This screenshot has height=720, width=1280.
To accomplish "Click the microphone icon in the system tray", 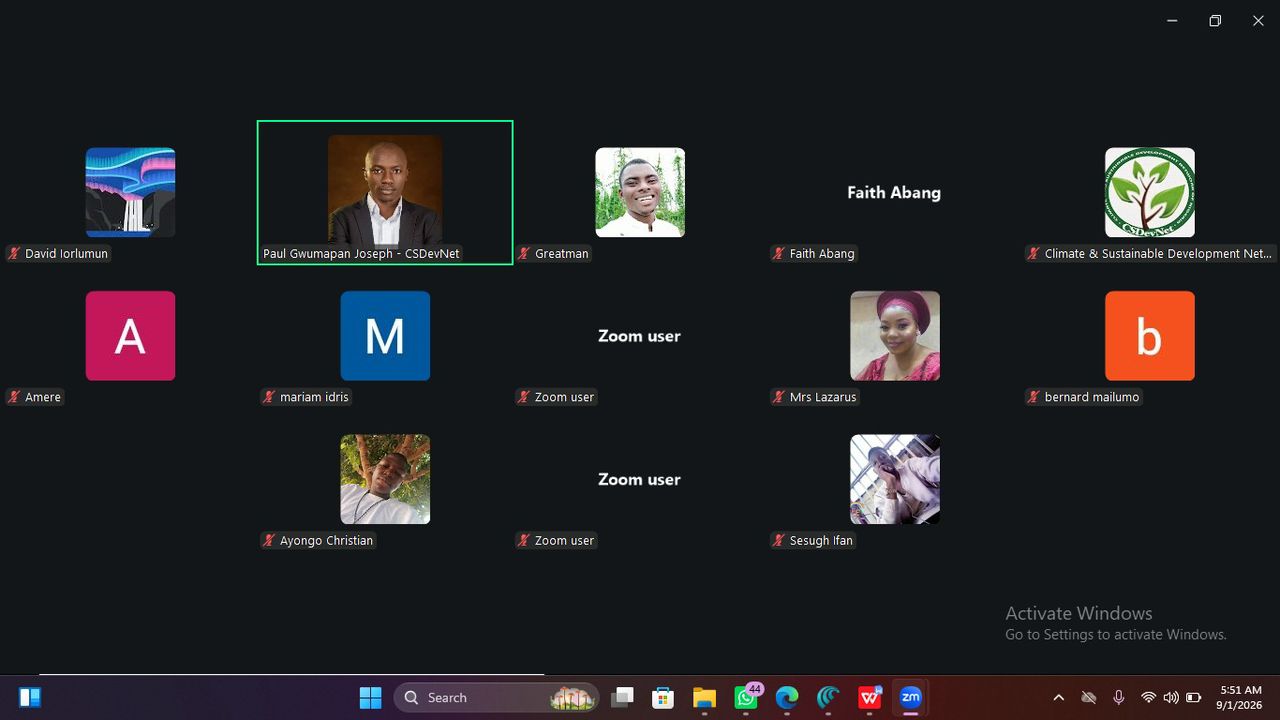I will point(1119,698).
